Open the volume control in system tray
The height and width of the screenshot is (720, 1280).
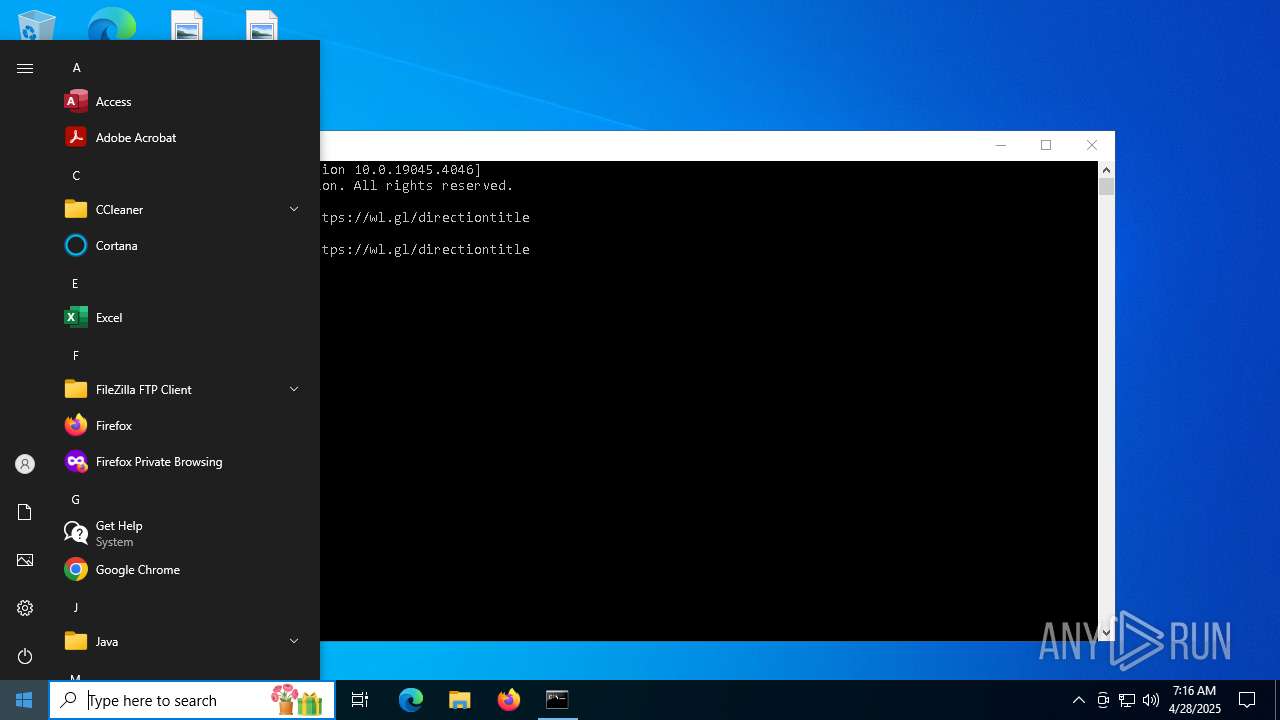[x=1151, y=700]
